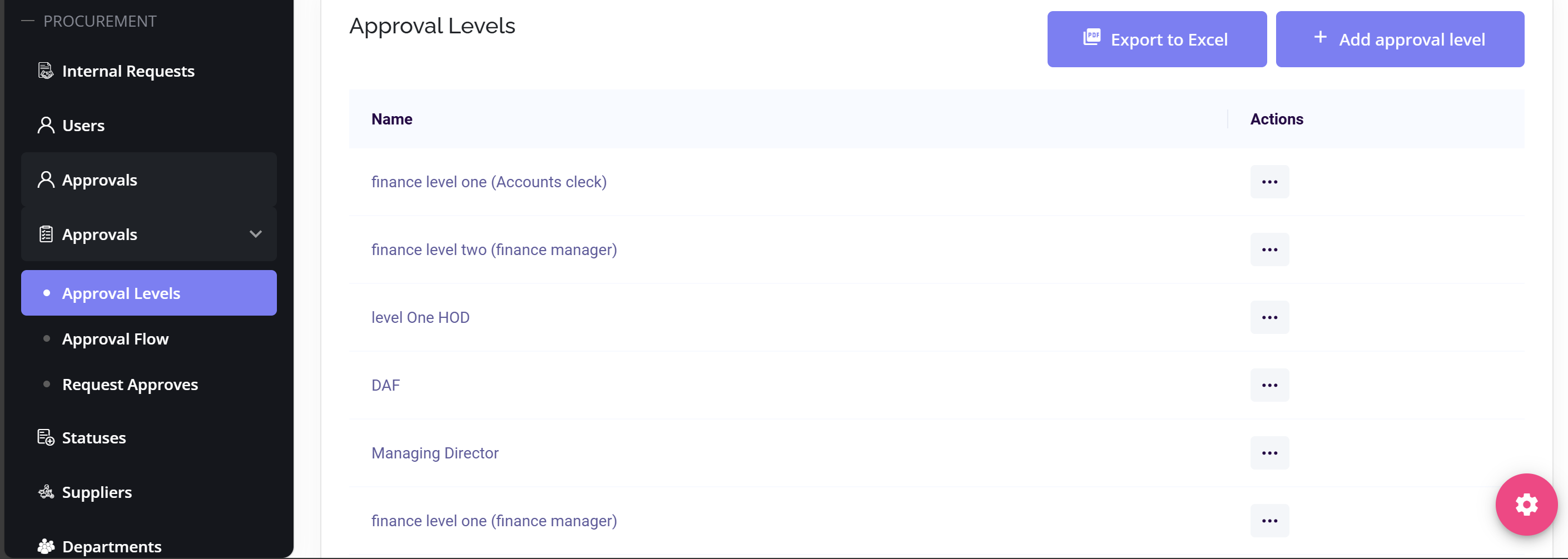Collapse the PROCUREMENT section header
1568x559 pixels.
[x=28, y=21]
